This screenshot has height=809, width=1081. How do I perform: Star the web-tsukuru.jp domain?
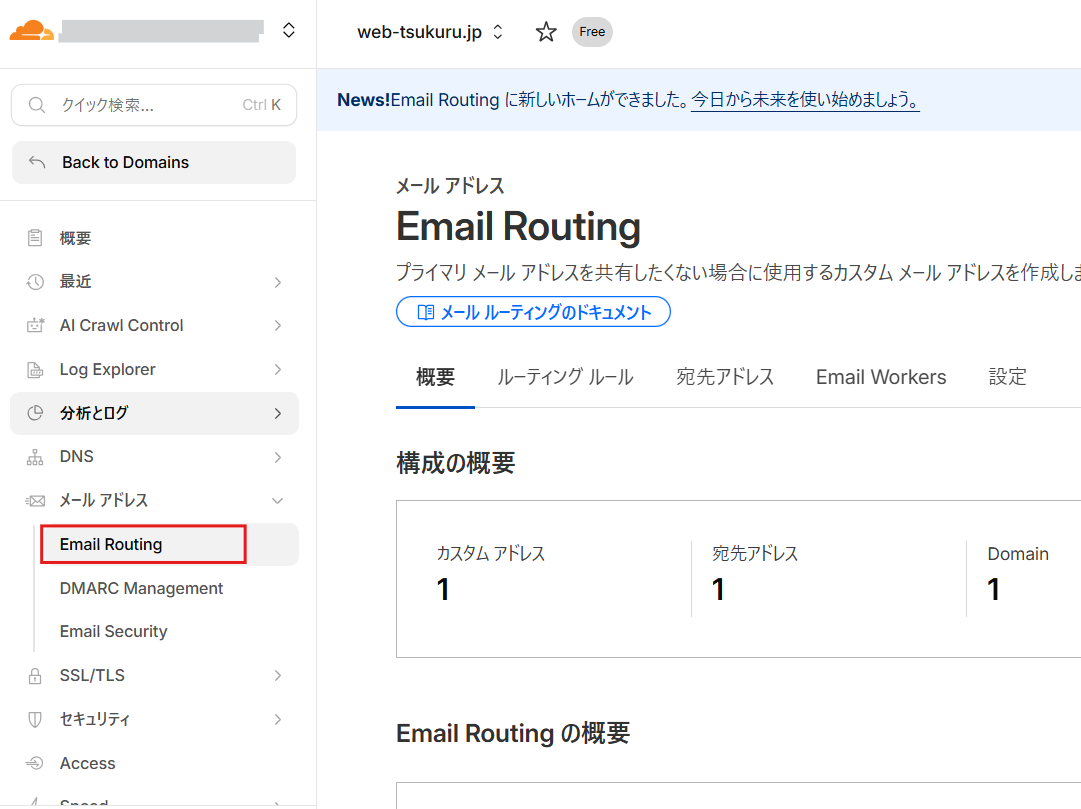(x=546, y=32)
